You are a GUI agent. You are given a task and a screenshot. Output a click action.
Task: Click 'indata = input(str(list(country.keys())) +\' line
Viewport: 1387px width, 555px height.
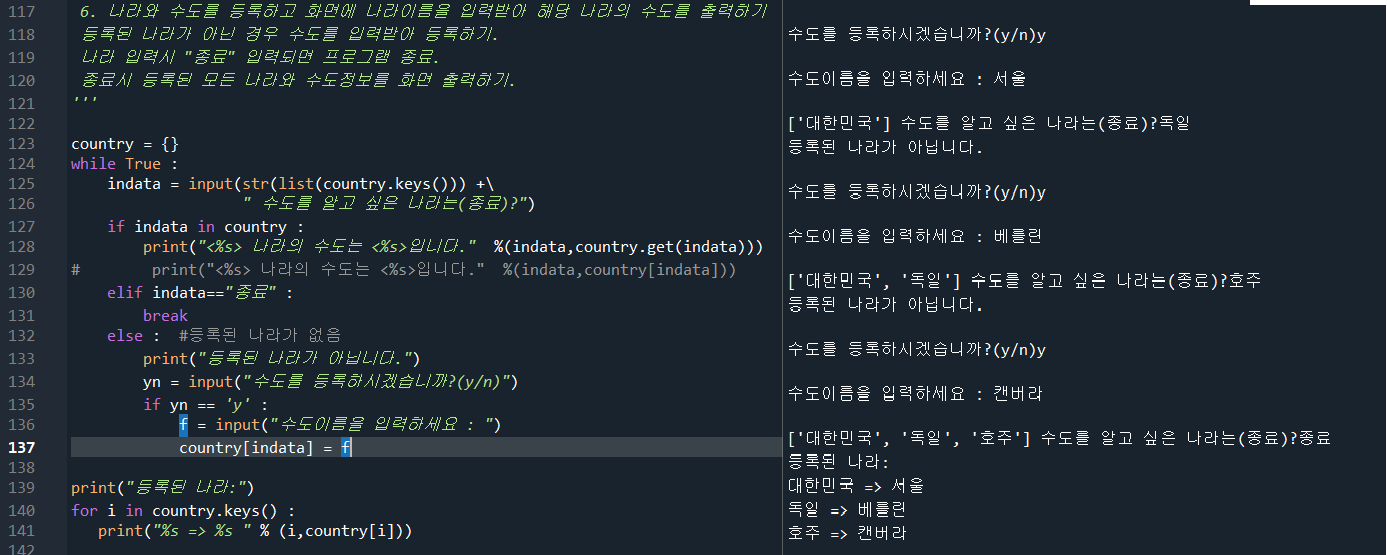click(301, 184)
